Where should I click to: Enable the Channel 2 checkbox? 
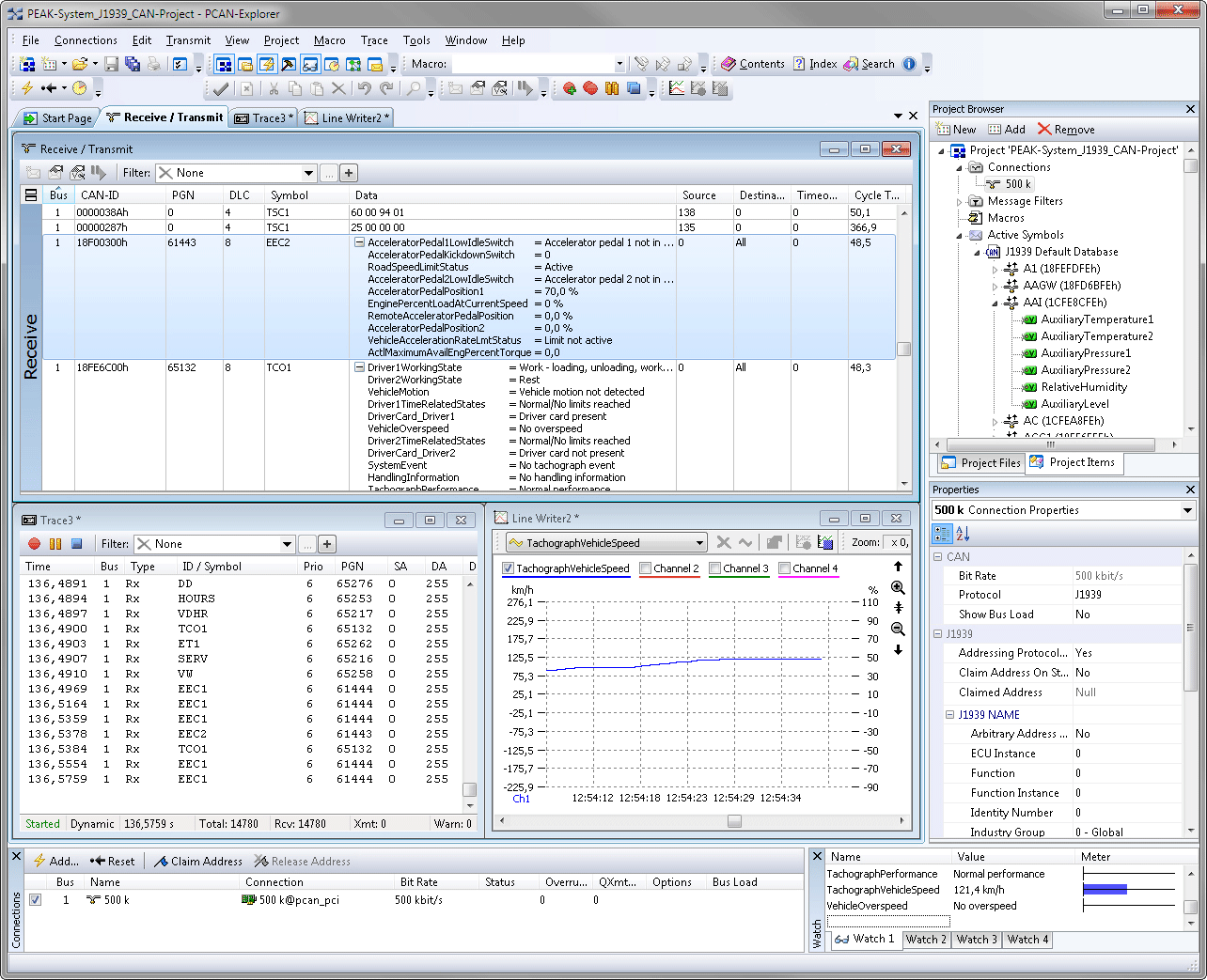(646, 568)
